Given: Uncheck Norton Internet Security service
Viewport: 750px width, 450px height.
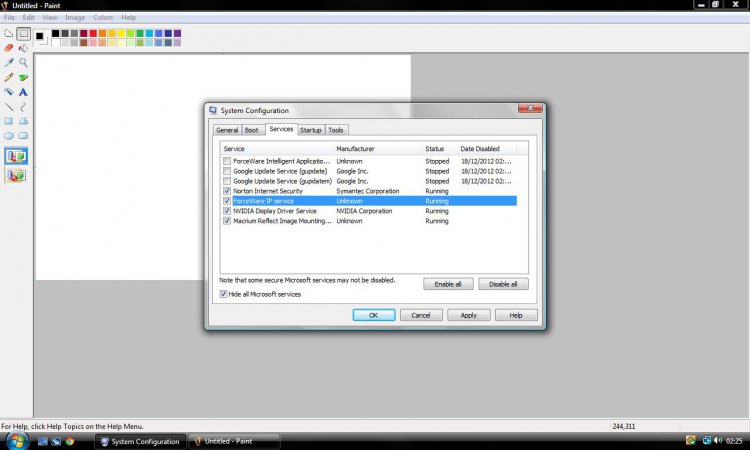Looking at the screenshot, I should [227, 191].
